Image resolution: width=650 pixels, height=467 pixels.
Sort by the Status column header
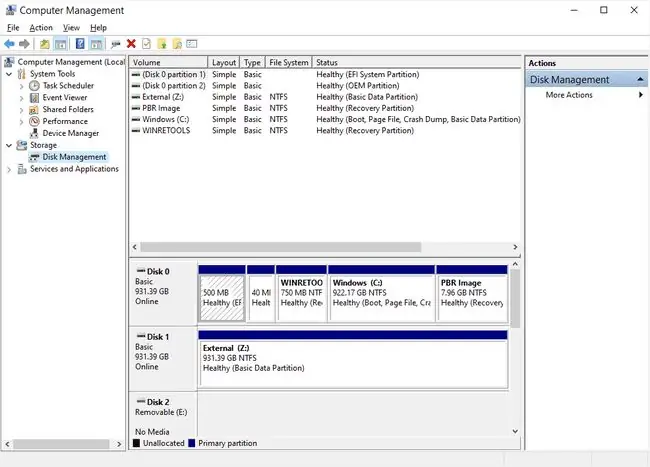coord(417,62)
